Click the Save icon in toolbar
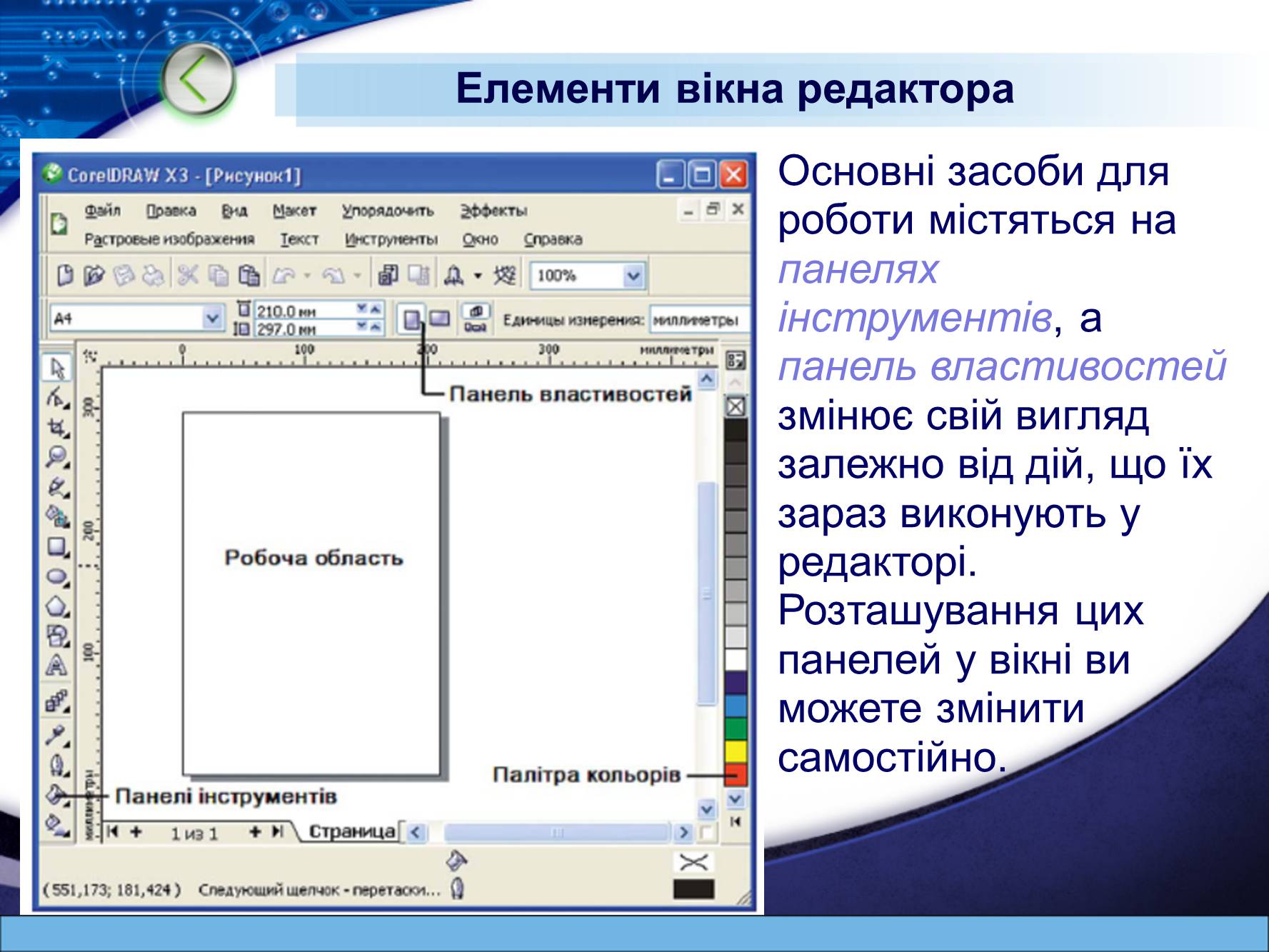The width and height of the screenshot is (1269, 952). coord(124,275)
